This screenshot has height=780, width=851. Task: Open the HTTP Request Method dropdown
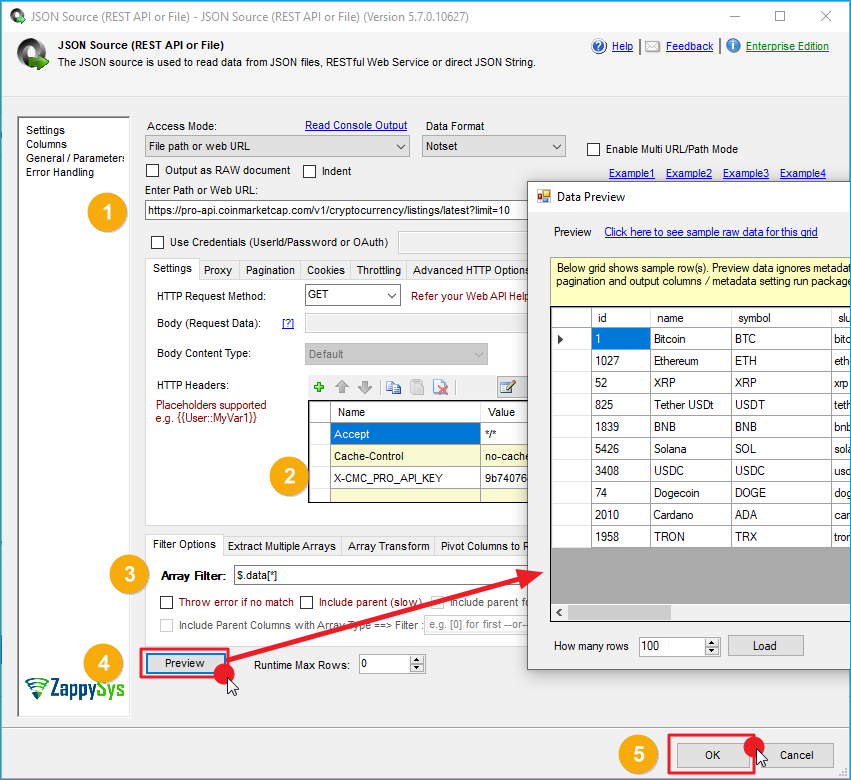[353, 295]
